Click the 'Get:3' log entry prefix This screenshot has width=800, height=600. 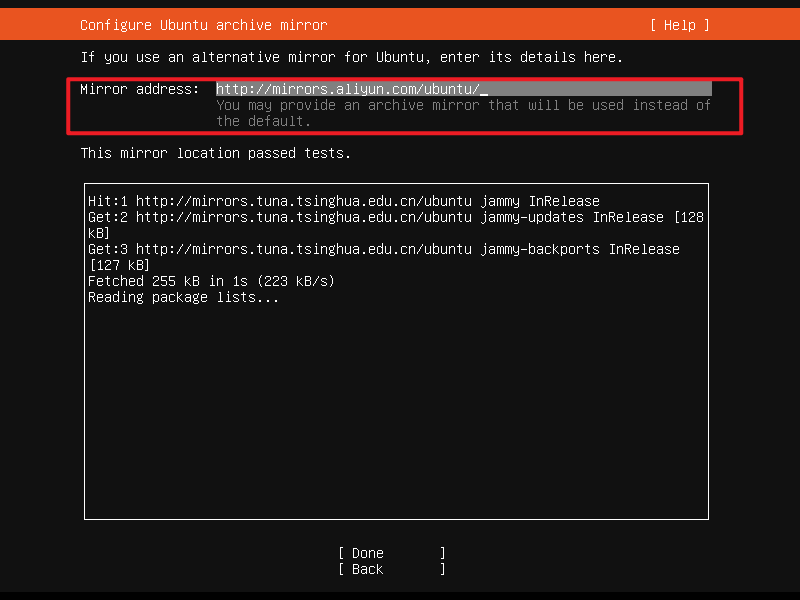[108, 249]
